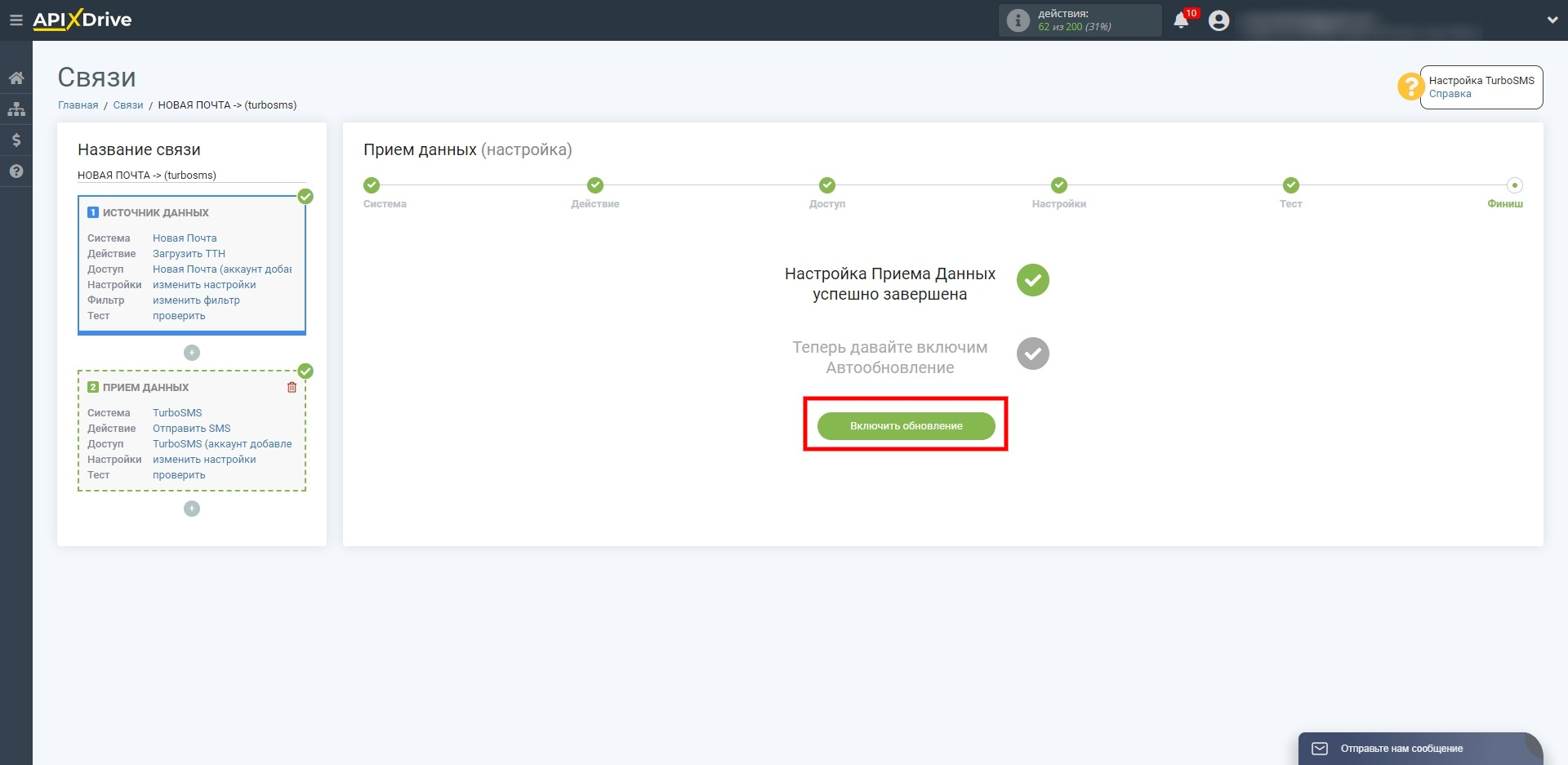Open the dollar billing icon in sidebar
The width and height of the screenshot is (1568, 765).
[16, 140]
